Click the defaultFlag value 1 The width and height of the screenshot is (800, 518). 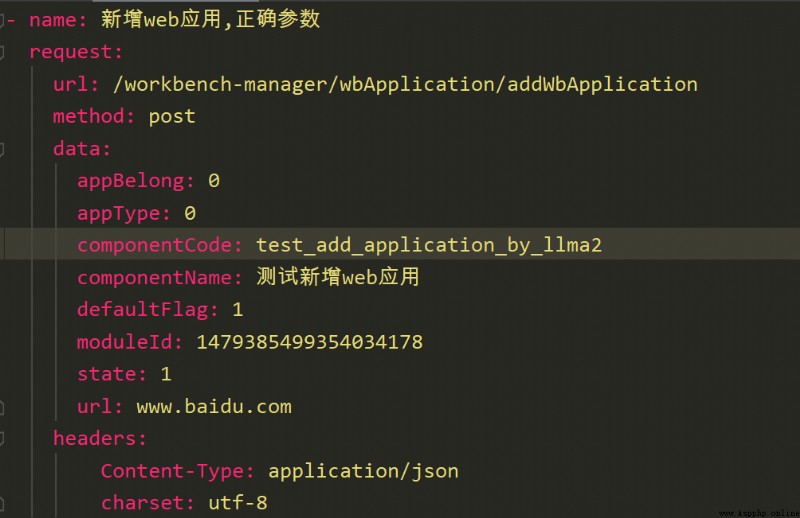[x=237, y=310]
